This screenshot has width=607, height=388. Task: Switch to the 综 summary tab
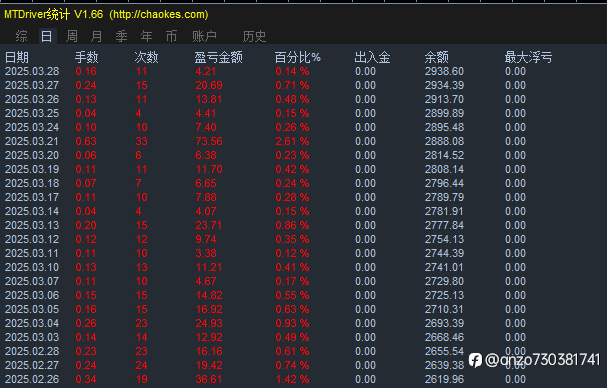[22, 36]
